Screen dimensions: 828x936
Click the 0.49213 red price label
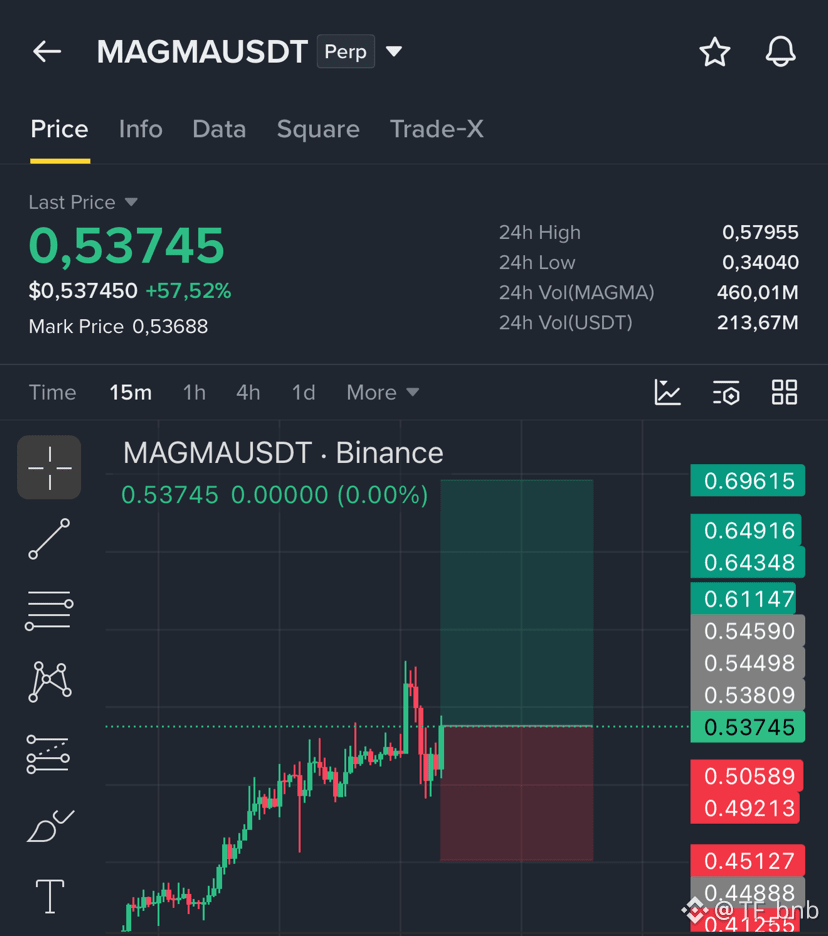click(x=745, y=808)
